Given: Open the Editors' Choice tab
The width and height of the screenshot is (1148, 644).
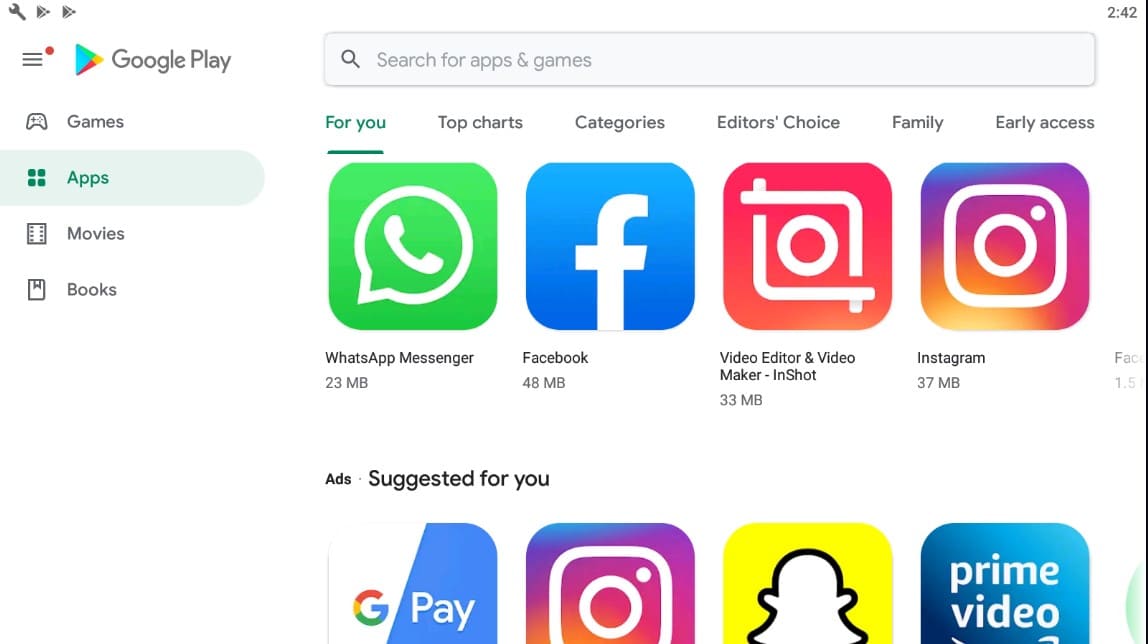Looking at the screenshot, I should point(778,122).
